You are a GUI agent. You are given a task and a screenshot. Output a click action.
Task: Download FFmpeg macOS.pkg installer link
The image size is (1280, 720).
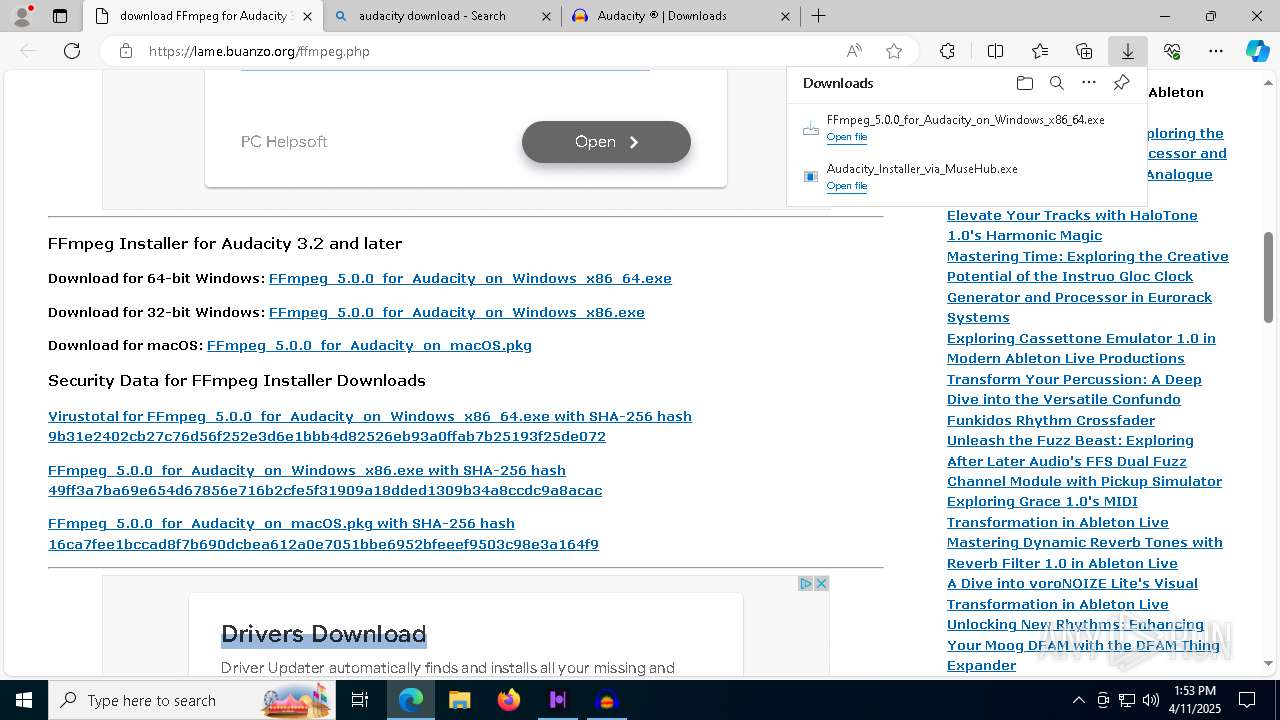click(x=369, y=345)
